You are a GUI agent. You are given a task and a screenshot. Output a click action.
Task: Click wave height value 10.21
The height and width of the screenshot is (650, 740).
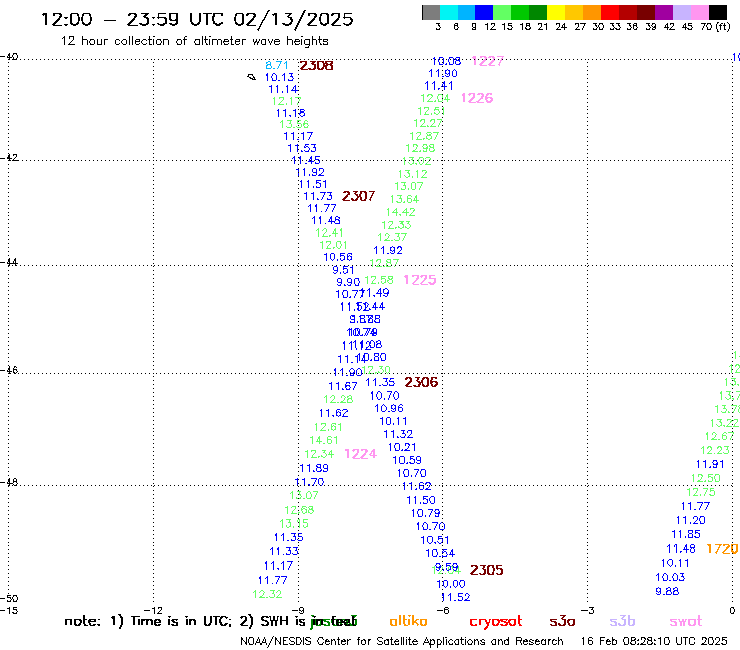(402, 447)
